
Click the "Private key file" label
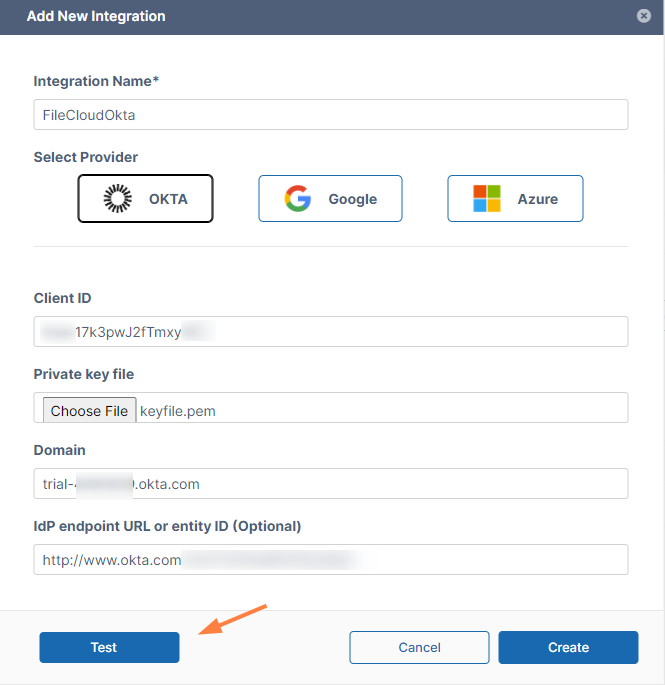(x=84, y=374)
